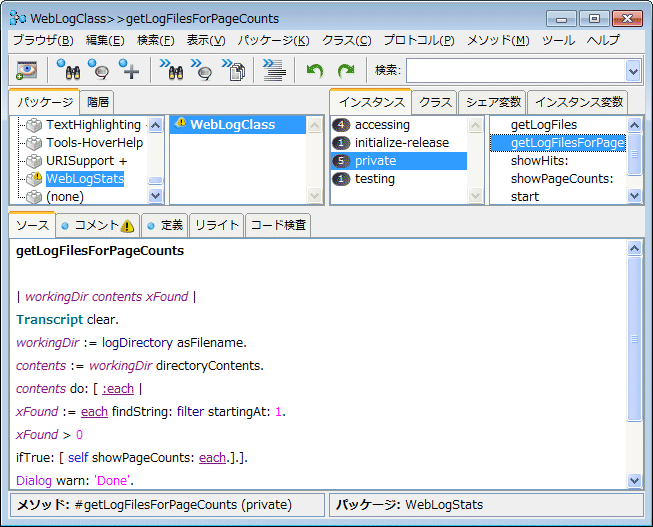Open the メソッド menu
Image resolution: width=653 pixels, height=527 pixels.
pyautogui.click(x=498, y=40)
